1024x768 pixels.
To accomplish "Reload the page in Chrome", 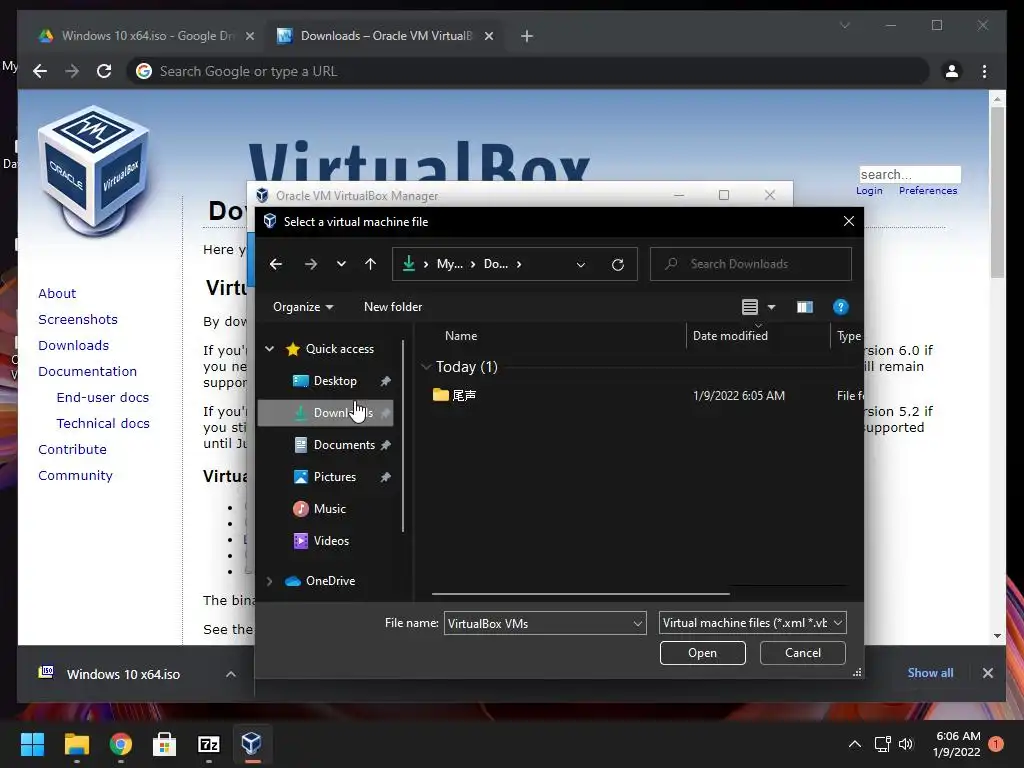I will click(104, 71).
